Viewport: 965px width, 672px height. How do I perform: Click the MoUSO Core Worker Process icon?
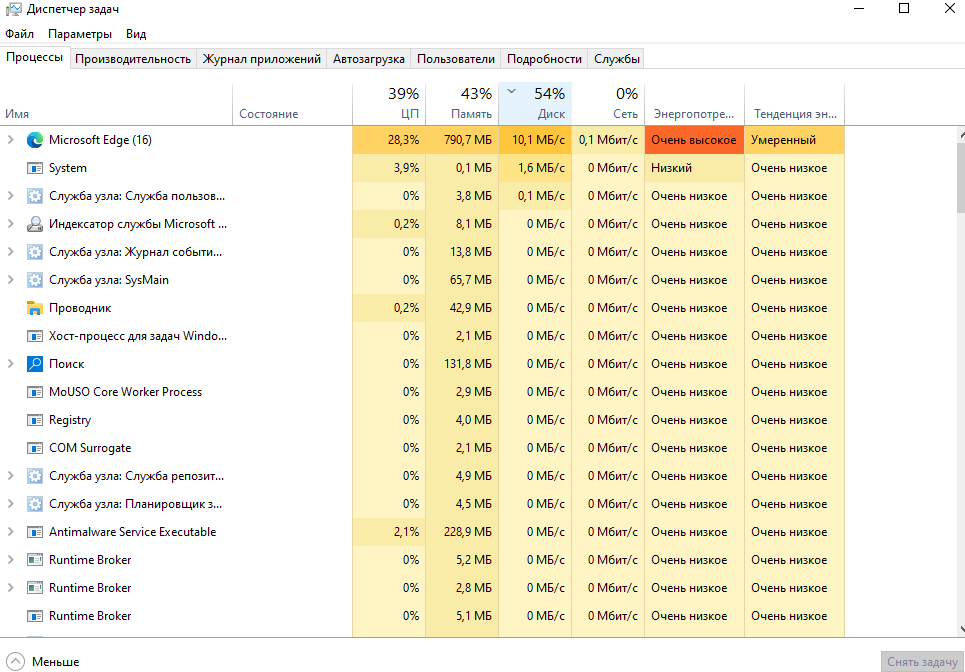(35, 392)
